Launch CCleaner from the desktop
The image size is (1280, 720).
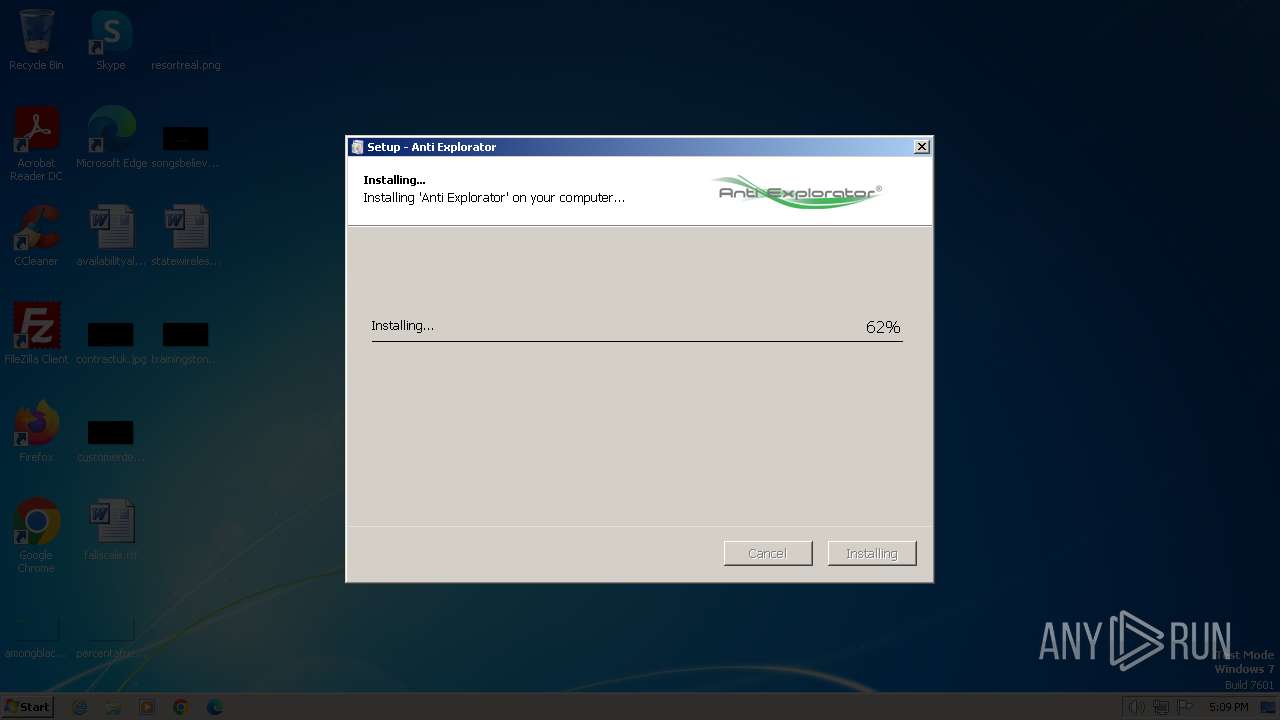(x=36, y=236)
